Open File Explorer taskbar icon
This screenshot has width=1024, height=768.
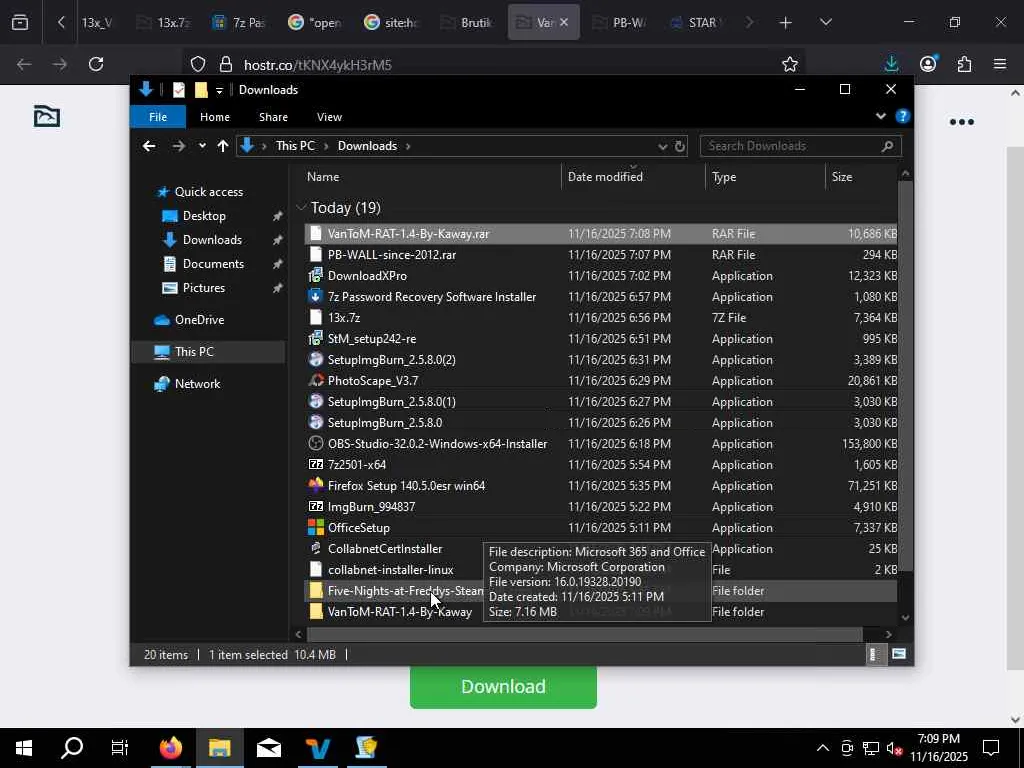click(219, 748)
